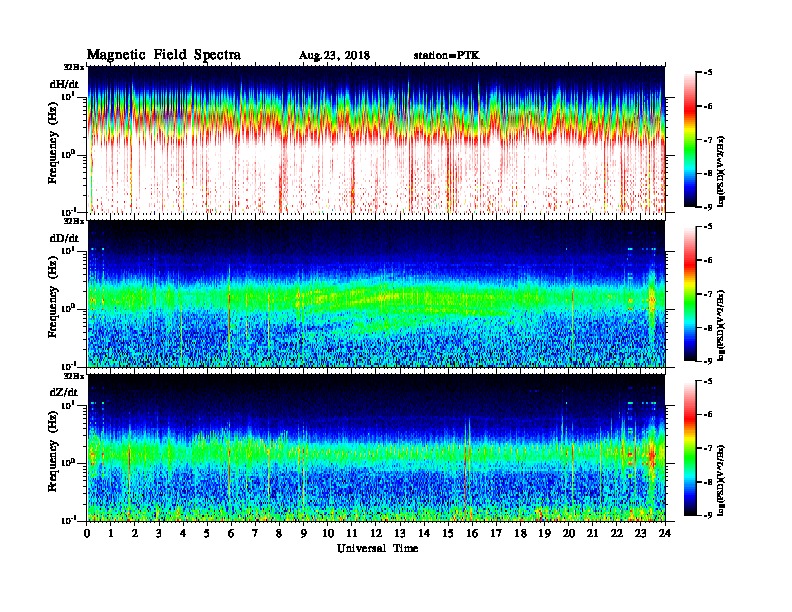The width and height of the screenshot is (792, 612).
Task: Click hour tick label "24" on the time axis
Action: (x=665, y=533)
